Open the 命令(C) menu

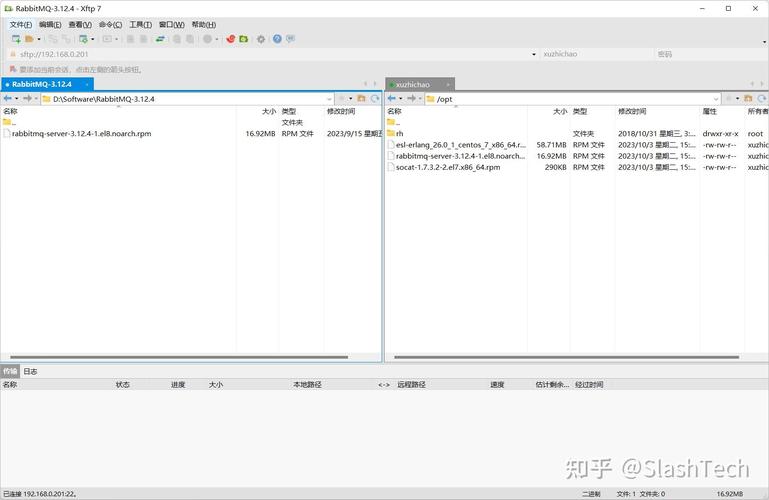click(110, 25)
